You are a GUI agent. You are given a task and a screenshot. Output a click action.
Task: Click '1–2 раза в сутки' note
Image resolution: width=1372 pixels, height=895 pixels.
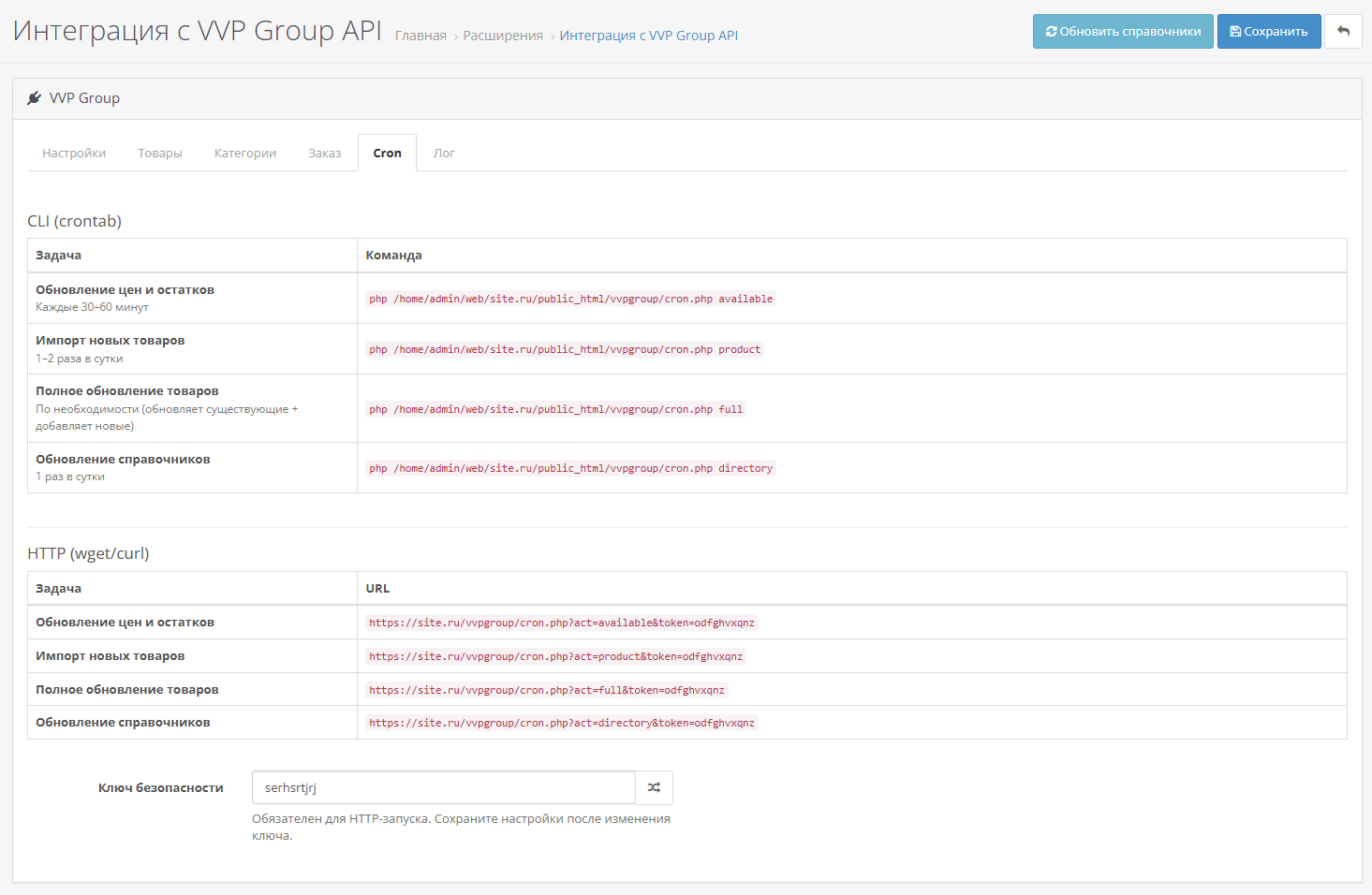click(x=80, y=359)
